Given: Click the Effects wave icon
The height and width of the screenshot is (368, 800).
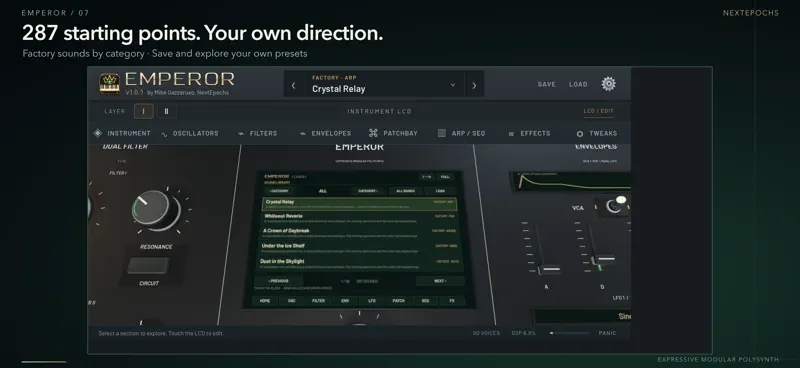Looking at the screenshot, I should click(511, 134).
